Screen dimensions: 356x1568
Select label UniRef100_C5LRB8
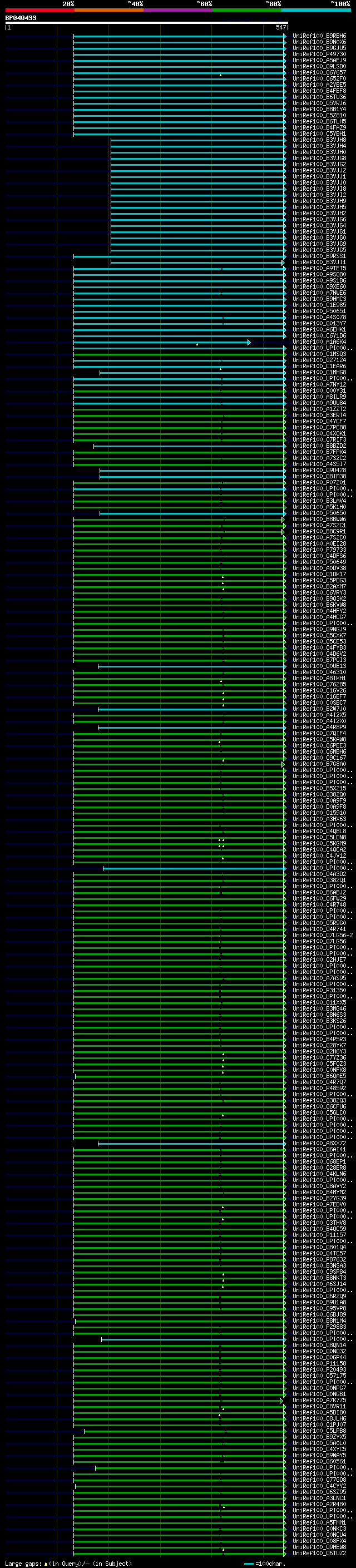coord(319,1431)
